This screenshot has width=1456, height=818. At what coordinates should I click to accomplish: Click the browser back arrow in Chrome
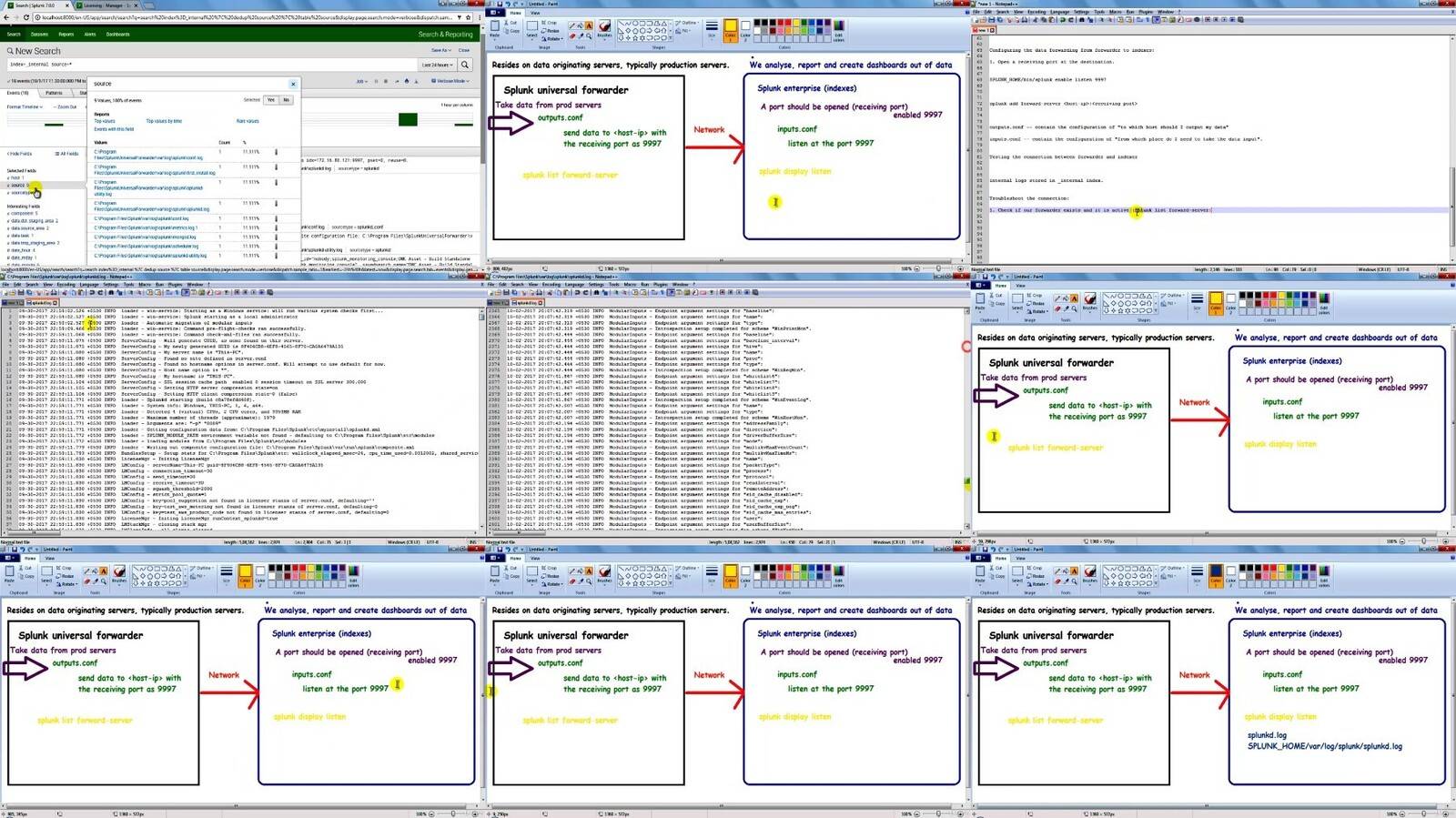coord(6,17)
